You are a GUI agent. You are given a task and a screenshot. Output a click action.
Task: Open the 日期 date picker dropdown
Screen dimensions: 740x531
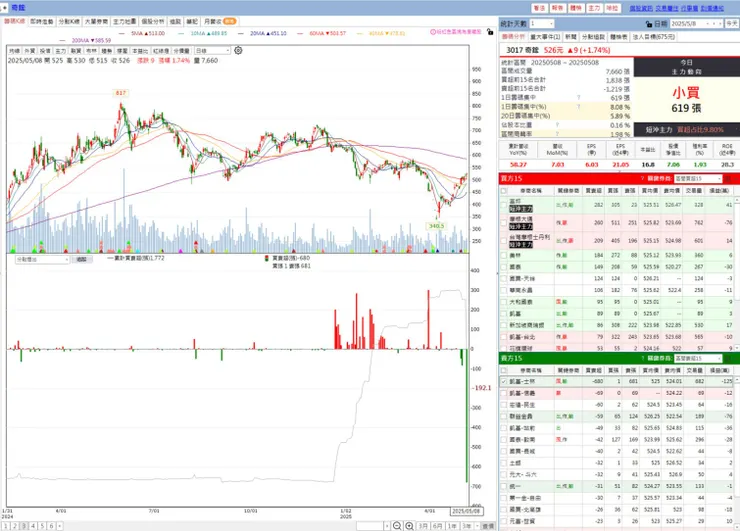[x=707, y=24]
